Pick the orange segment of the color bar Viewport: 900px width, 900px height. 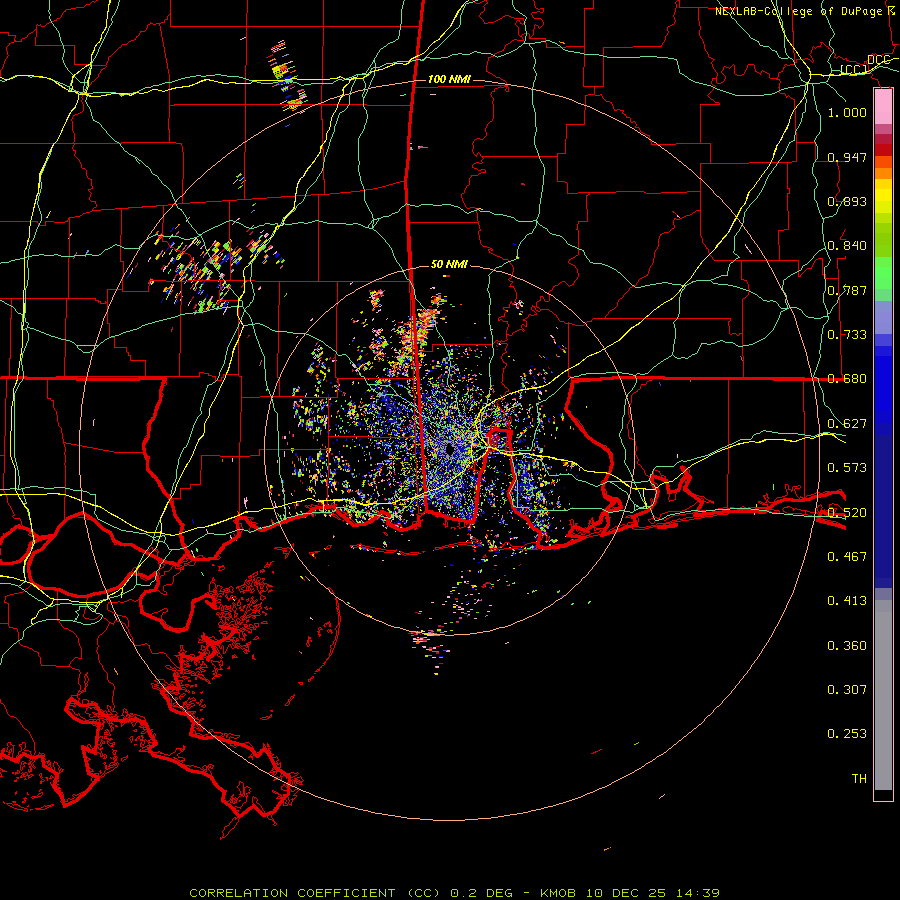[883, 173]
